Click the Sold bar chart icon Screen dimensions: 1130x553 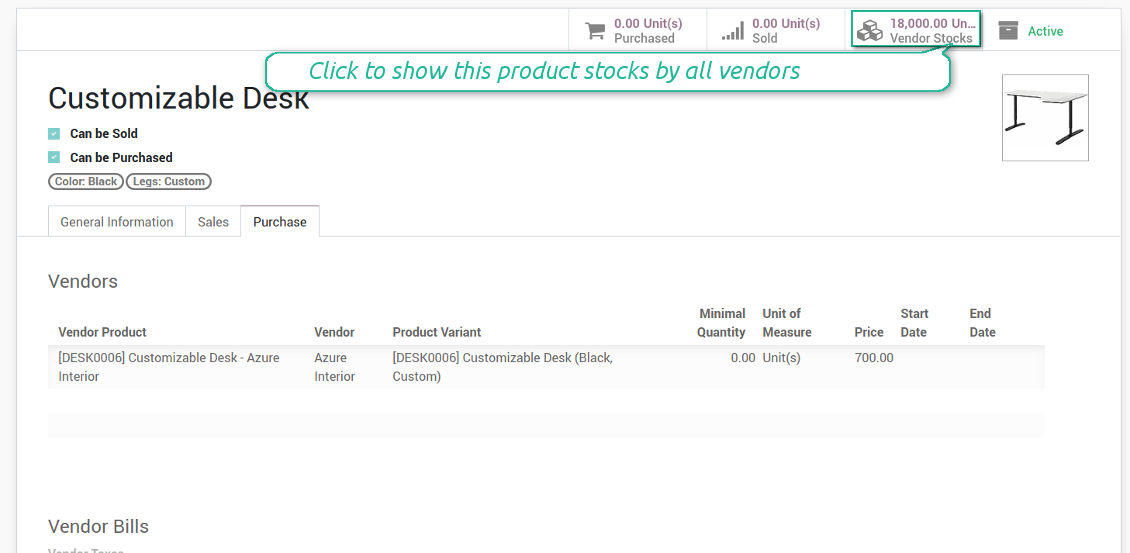point(733,31)
